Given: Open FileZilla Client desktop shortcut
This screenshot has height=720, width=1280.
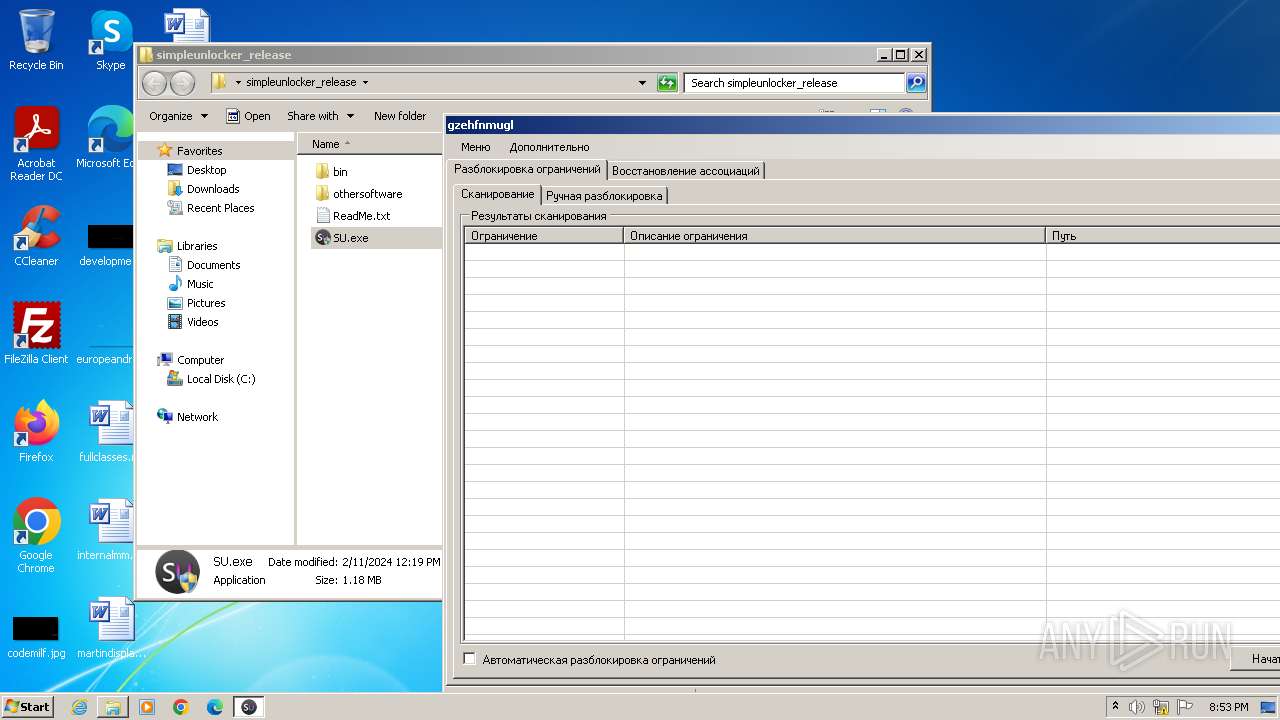Looking at the screenshot, I should (36, 334).
